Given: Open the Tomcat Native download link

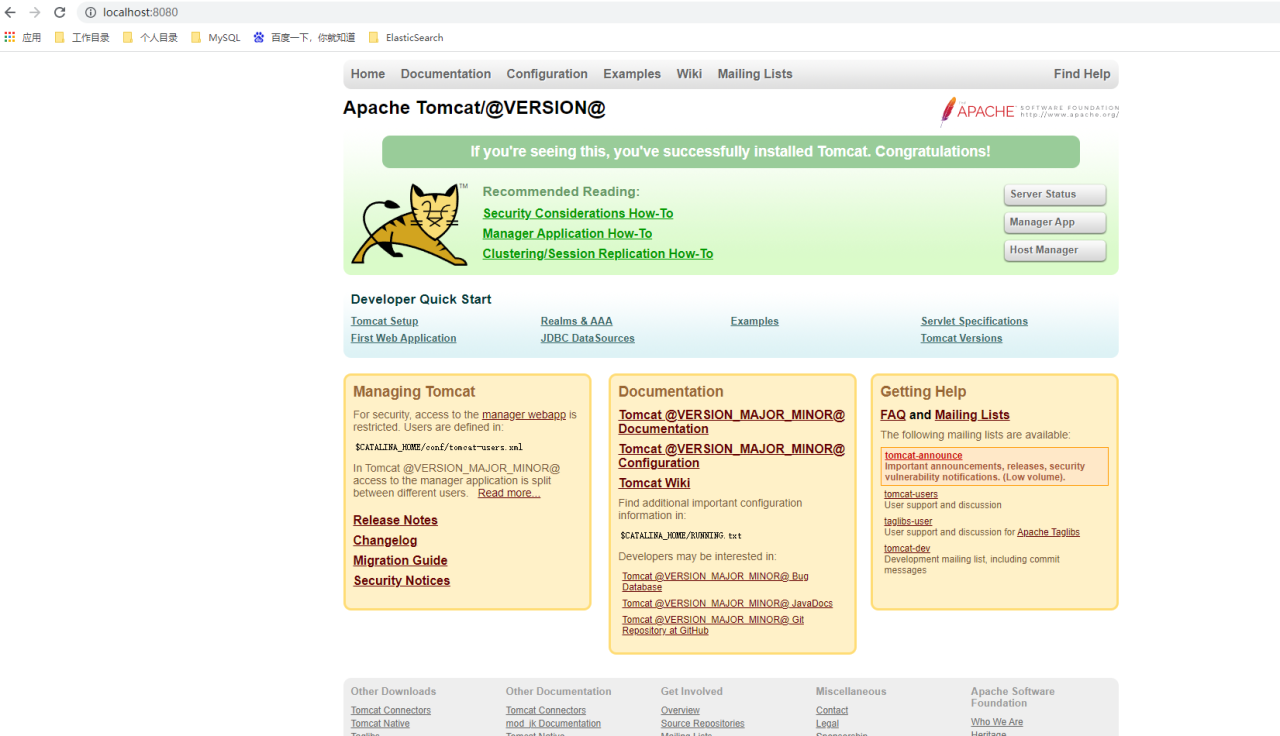Looking at the screenshot, I should coord(380,723).
